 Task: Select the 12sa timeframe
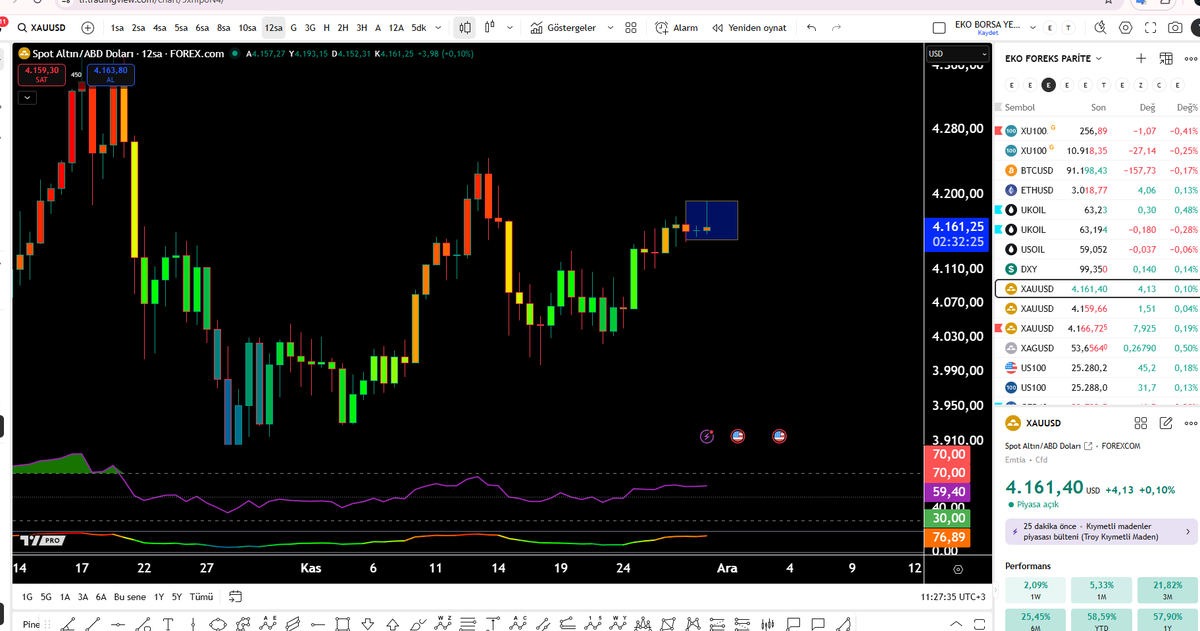pyautogui.click(x=273, y=28)
